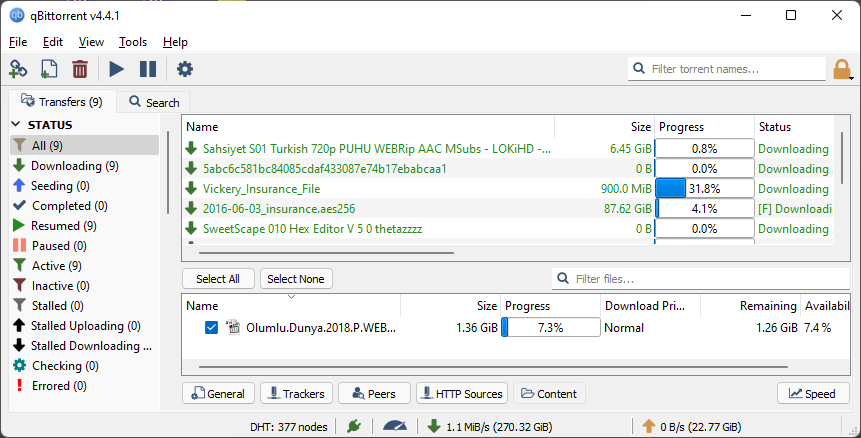The width and height of the screenshot is (861, 438).
Task: Click the torrent list vertical scrollbar
Action: point(842,158)
